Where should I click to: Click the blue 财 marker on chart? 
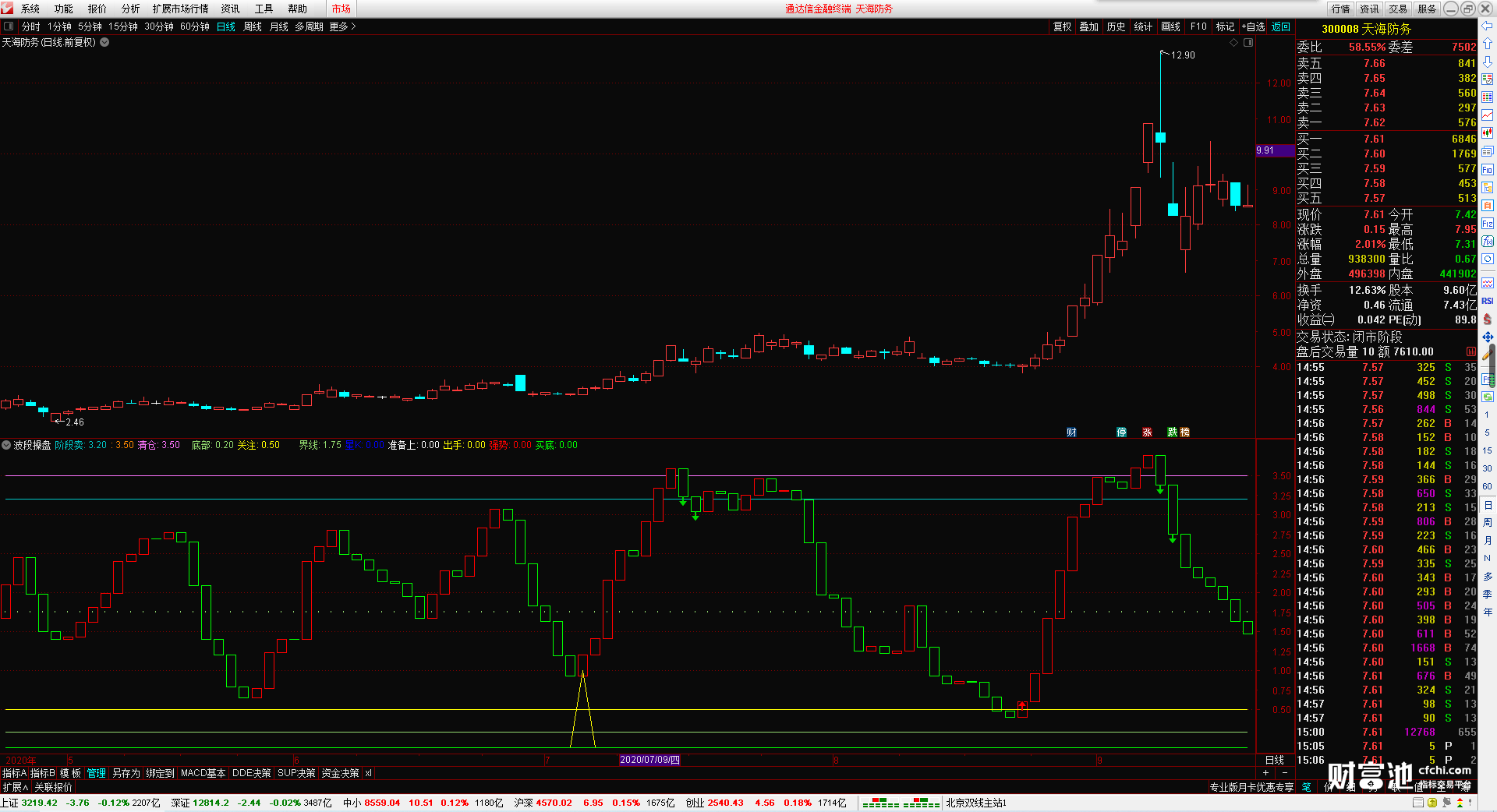[1071, 432]
